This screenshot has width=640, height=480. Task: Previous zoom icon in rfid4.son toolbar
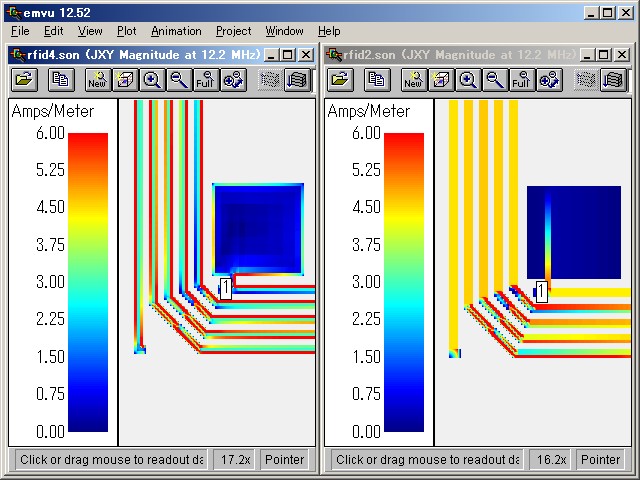point(233,80)
